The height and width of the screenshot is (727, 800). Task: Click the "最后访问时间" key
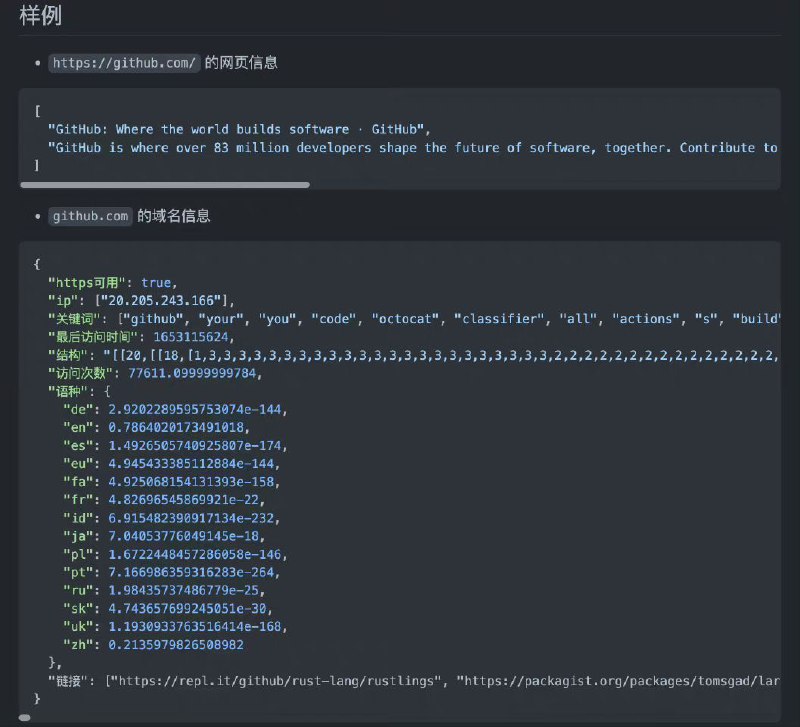click(x=93, y=337)
